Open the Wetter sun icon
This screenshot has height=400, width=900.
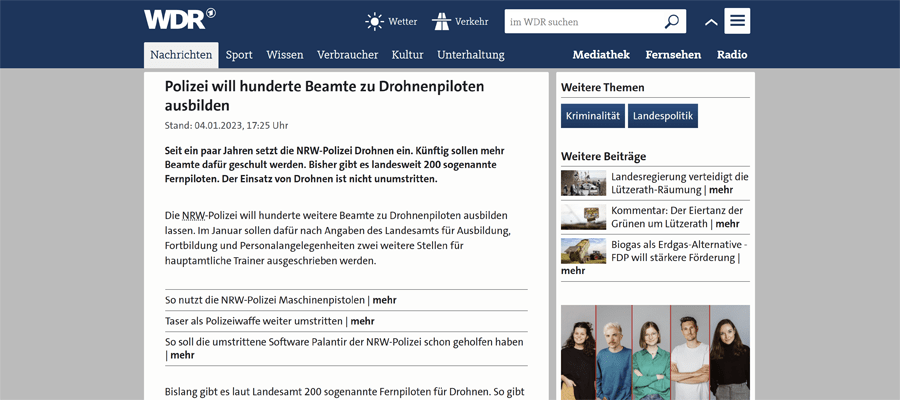point(374,22)
